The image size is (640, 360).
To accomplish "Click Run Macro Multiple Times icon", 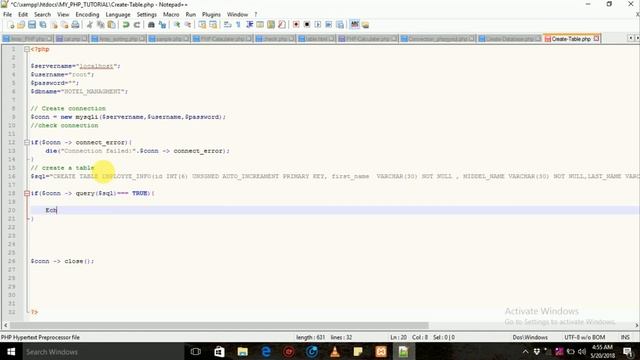I will (329, 25).
